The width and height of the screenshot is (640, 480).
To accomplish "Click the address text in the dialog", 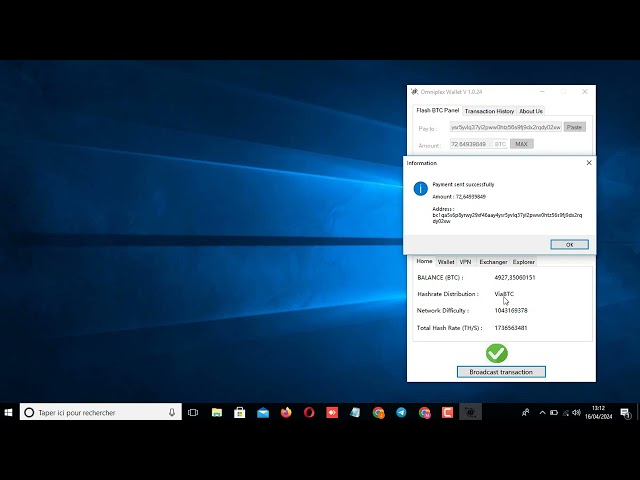I will 507,218.
